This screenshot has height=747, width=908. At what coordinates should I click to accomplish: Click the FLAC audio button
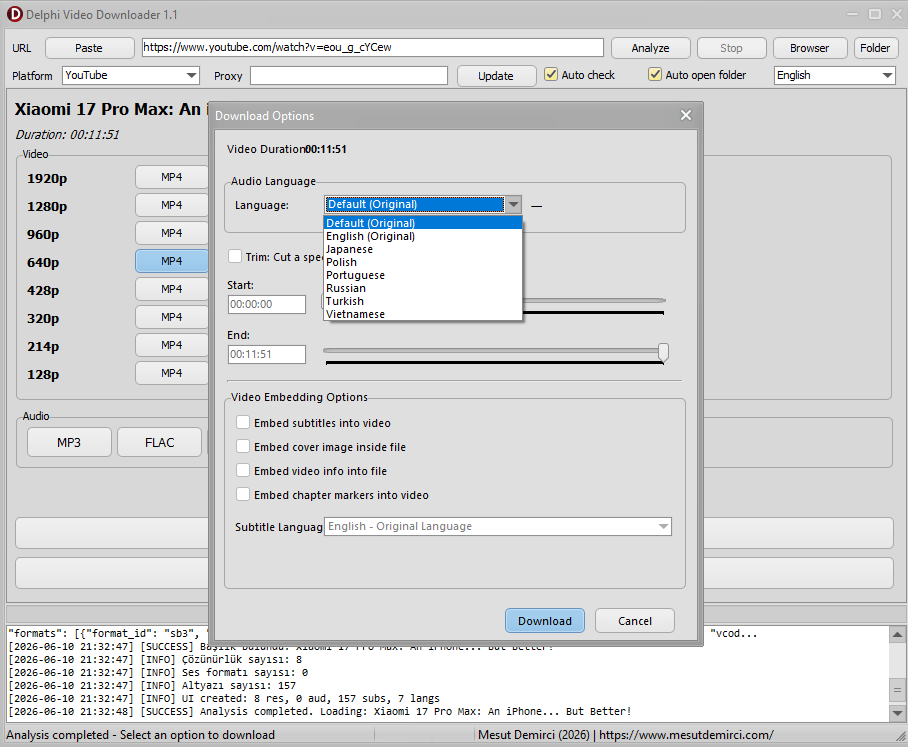tap(160, 442)
